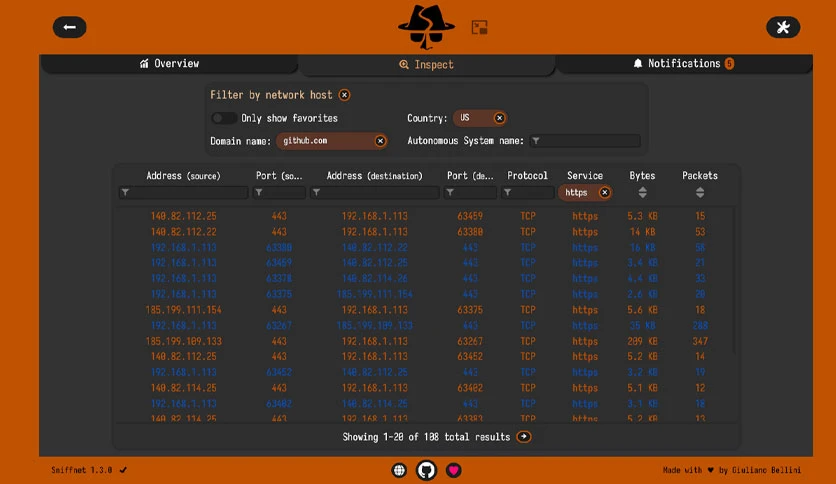
Task: Click the version check mark icon
Action: click(123, 470)
